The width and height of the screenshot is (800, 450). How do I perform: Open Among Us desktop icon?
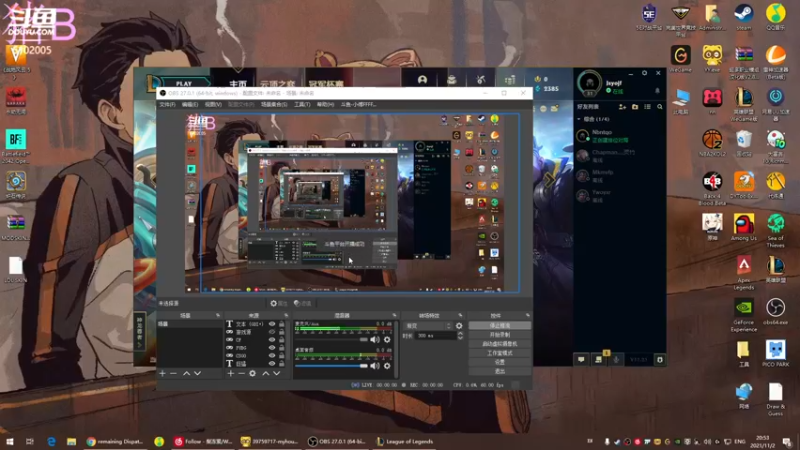point(744,227)
